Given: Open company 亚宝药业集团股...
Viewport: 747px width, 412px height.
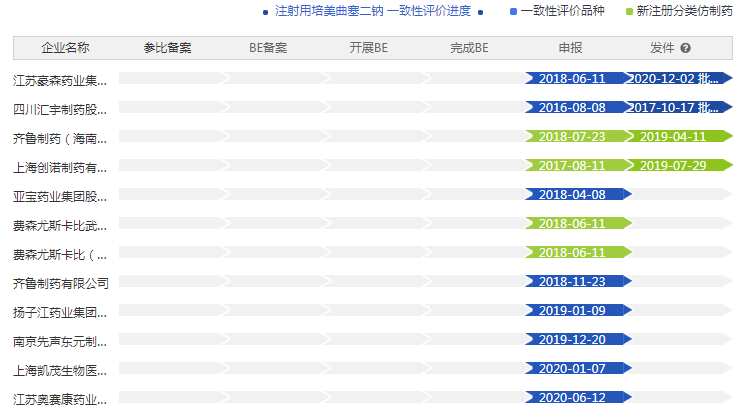Looking at the screenshot, I should 60,197.
